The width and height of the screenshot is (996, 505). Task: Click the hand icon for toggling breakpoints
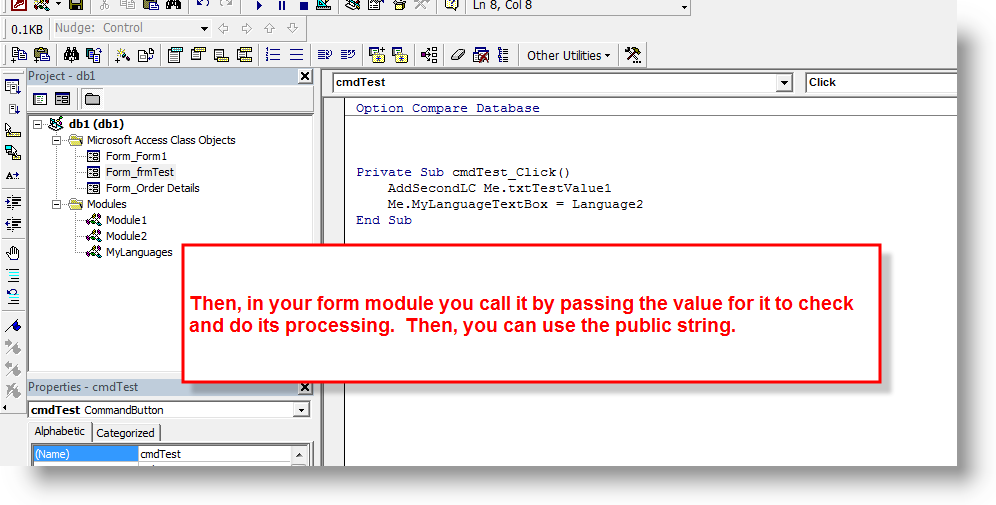(13, 252)
